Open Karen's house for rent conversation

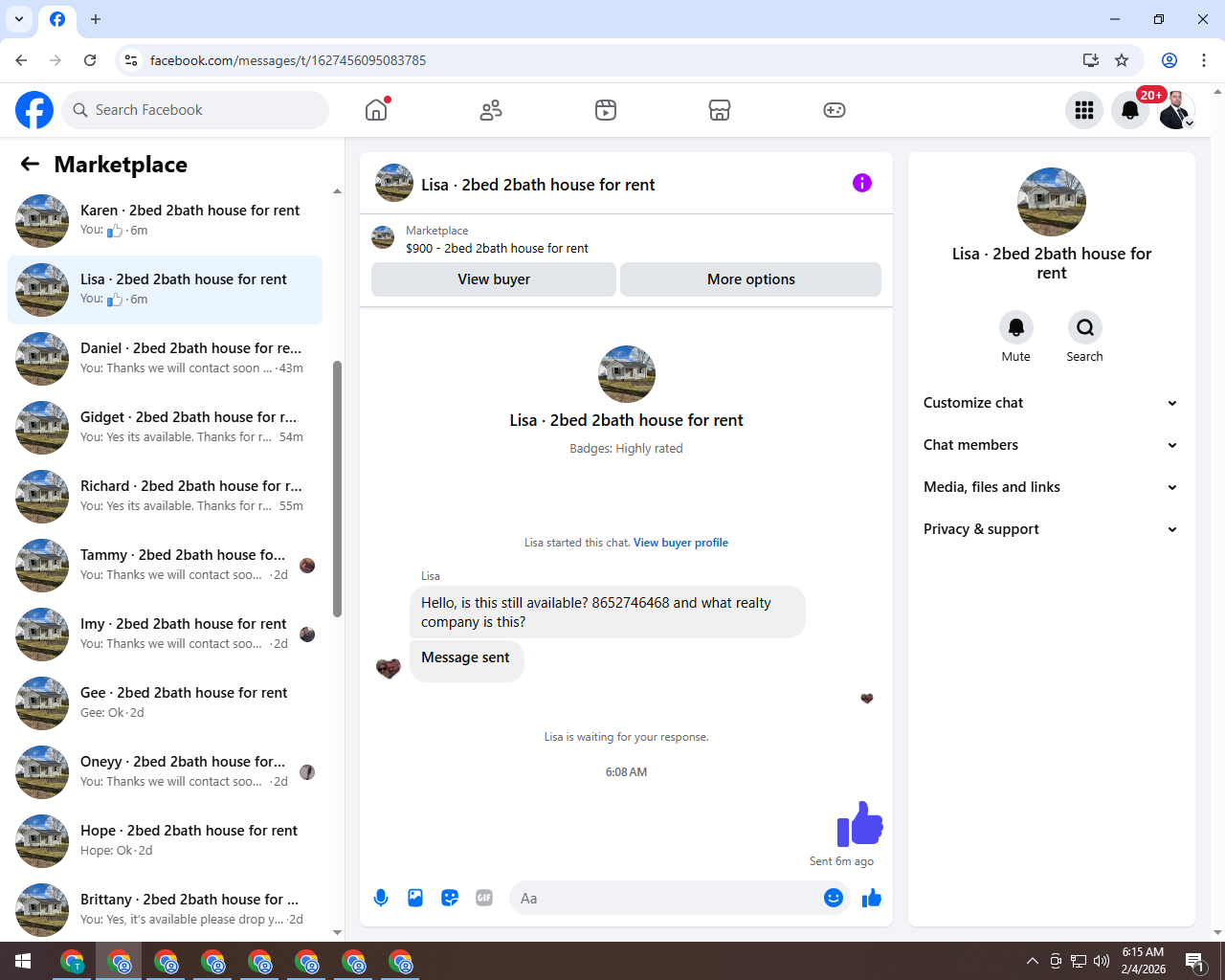tap(166, 221)
